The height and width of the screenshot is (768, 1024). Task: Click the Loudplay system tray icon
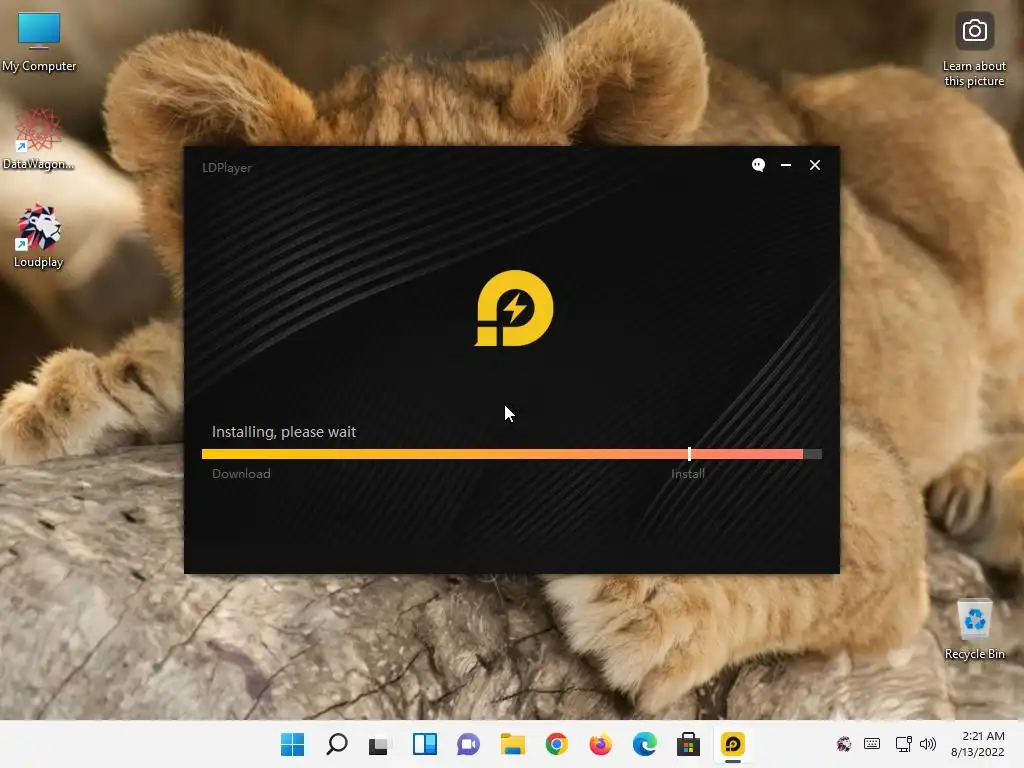coord(844,744)
